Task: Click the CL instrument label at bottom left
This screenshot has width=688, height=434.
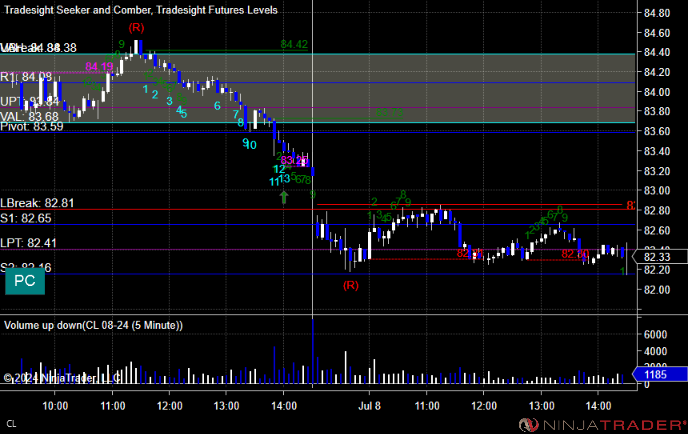Action: [11, 424]
